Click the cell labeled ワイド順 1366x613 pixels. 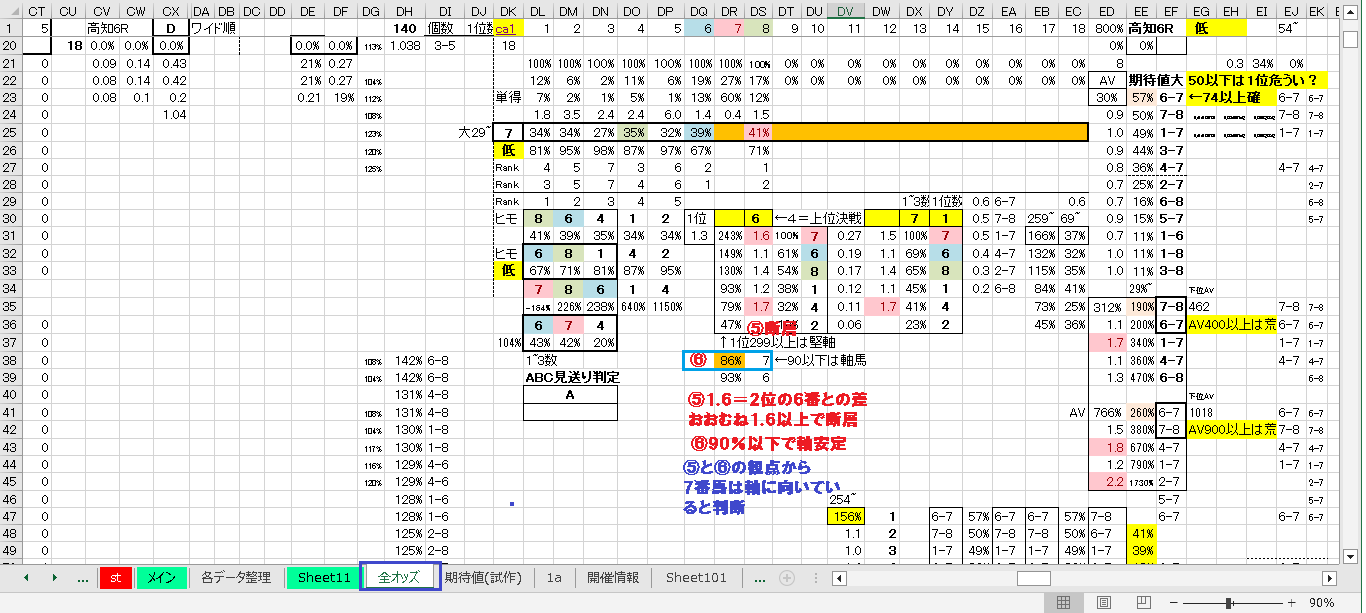click(212, 28)
